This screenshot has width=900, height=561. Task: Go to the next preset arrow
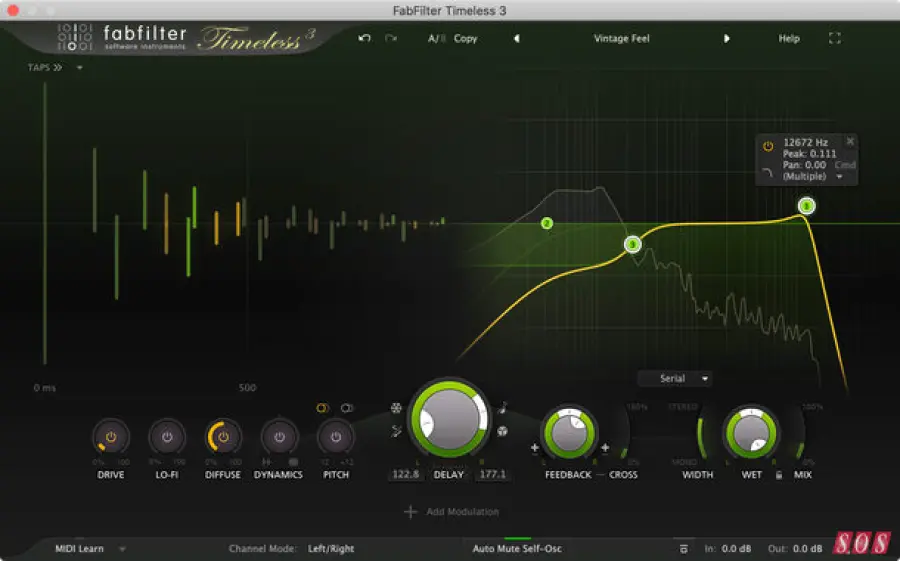click(x=727, y=38)
